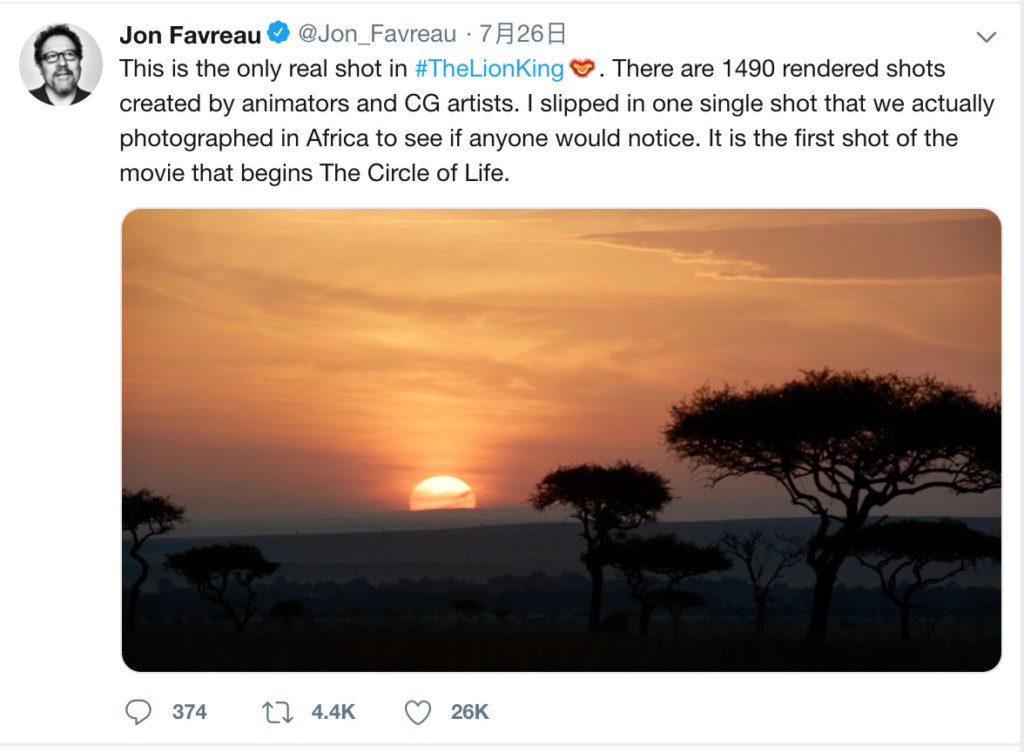Click the setting sun in the photo

pyautogui.click(x=442, y=493)
